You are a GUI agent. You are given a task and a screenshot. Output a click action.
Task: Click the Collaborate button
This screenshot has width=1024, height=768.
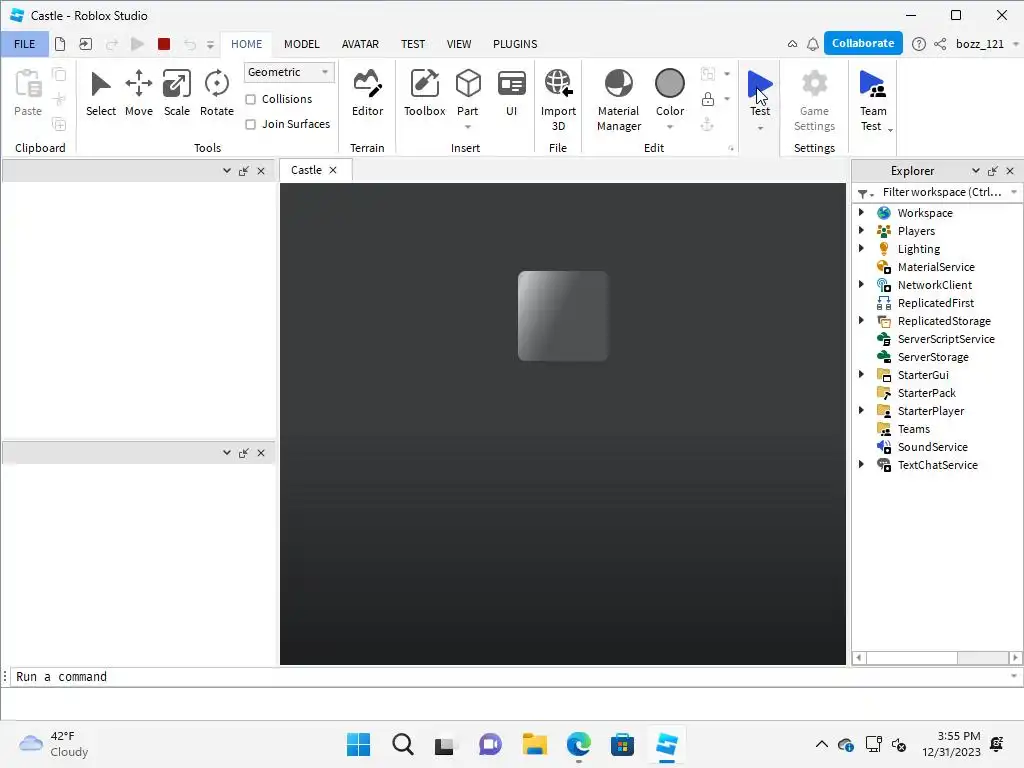click(863, 43)
